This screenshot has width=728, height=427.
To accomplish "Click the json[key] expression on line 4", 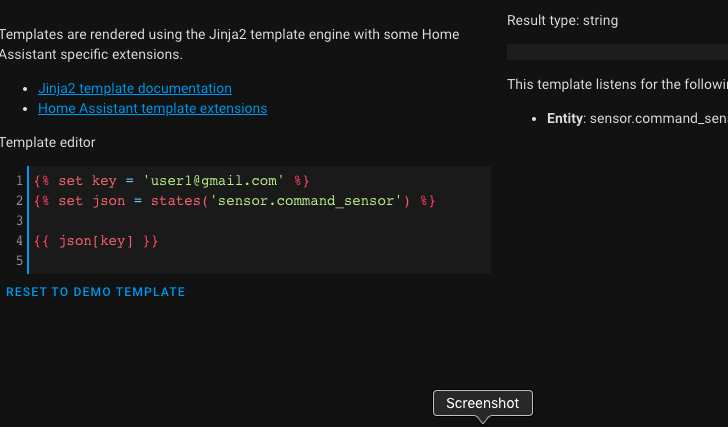I will click(x=97, y=241).
